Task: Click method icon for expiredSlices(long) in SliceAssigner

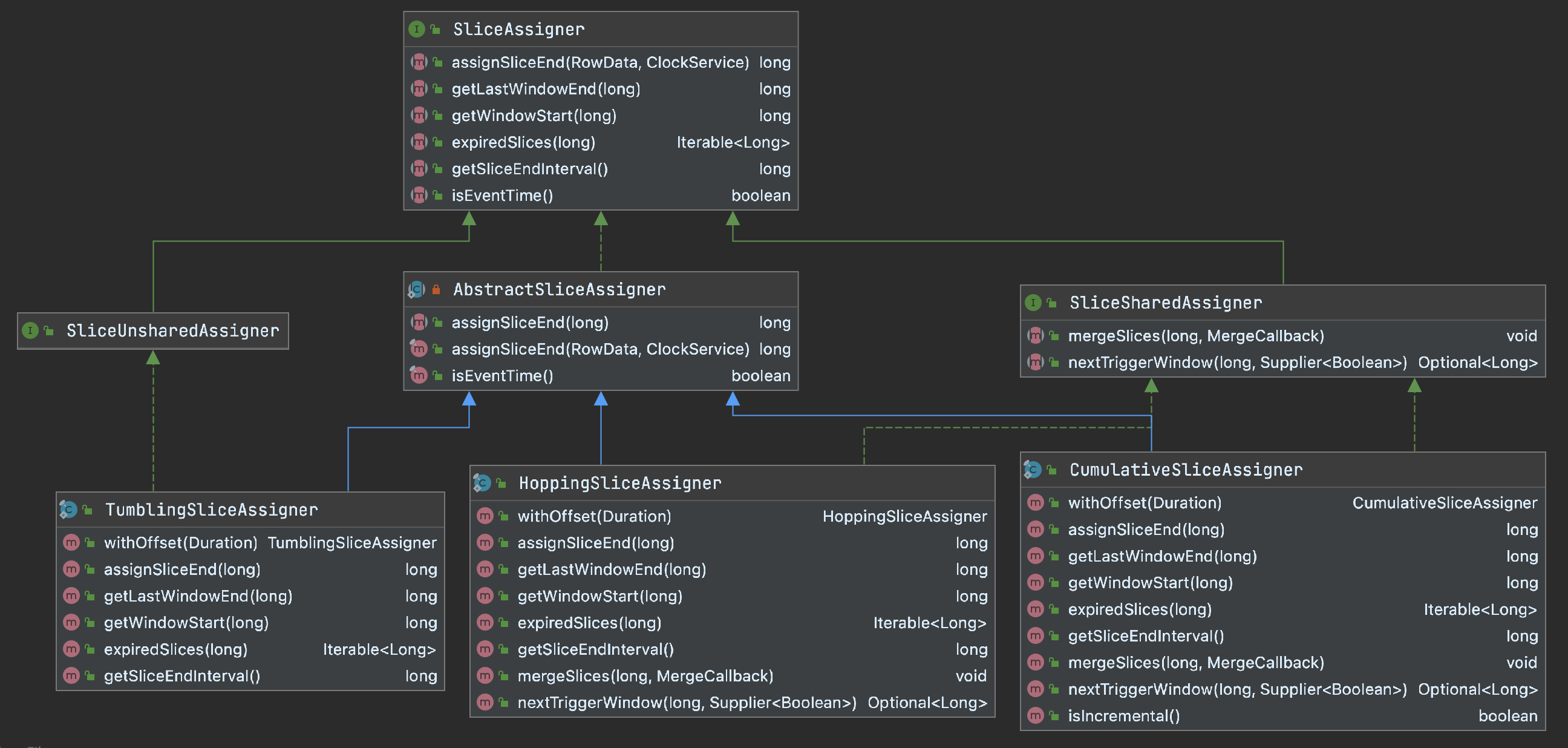Action: coord(419,142)
